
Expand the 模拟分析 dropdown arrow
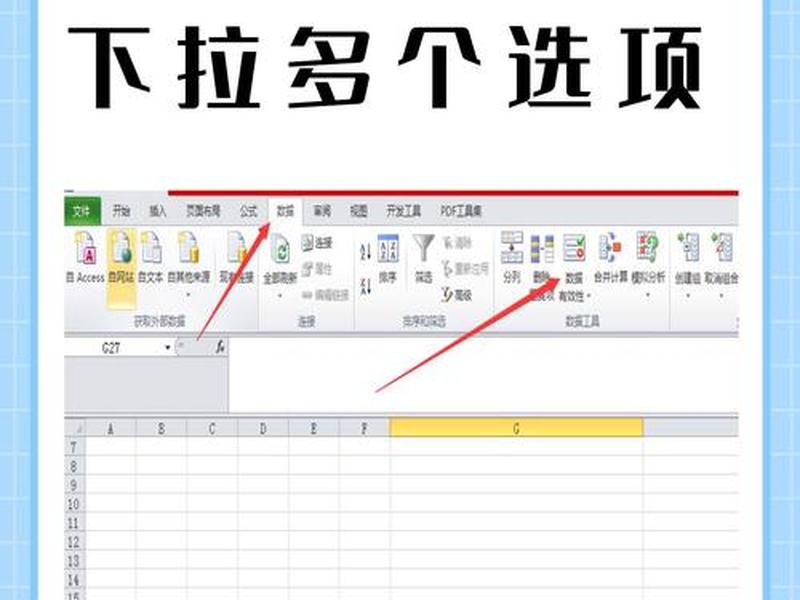point(648,295)
